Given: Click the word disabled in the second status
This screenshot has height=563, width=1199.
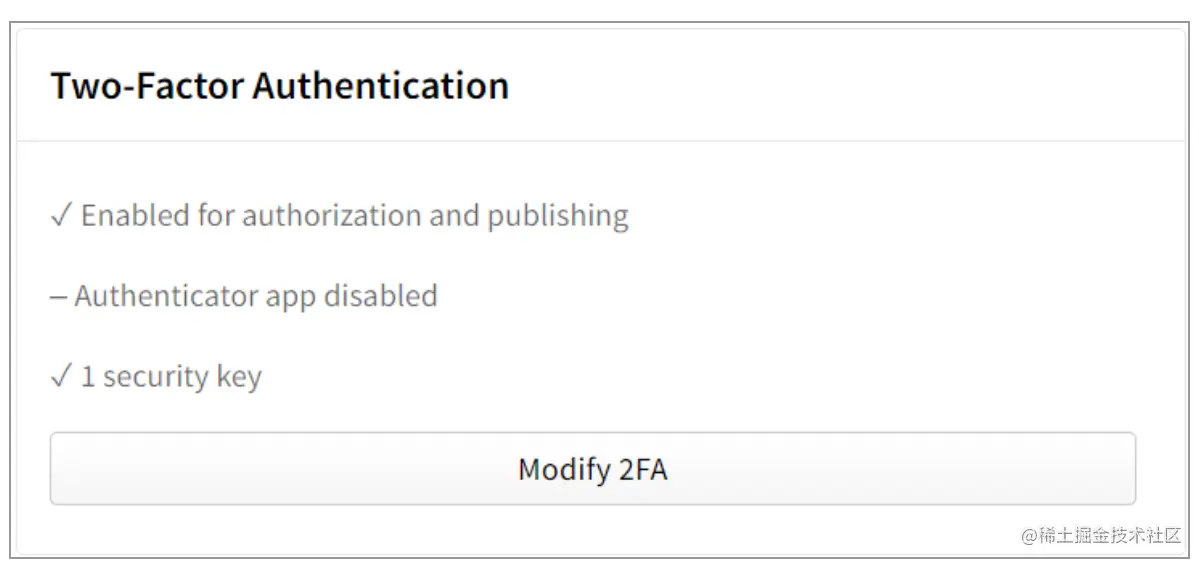Looking at the screenshot, I should 381,297.
